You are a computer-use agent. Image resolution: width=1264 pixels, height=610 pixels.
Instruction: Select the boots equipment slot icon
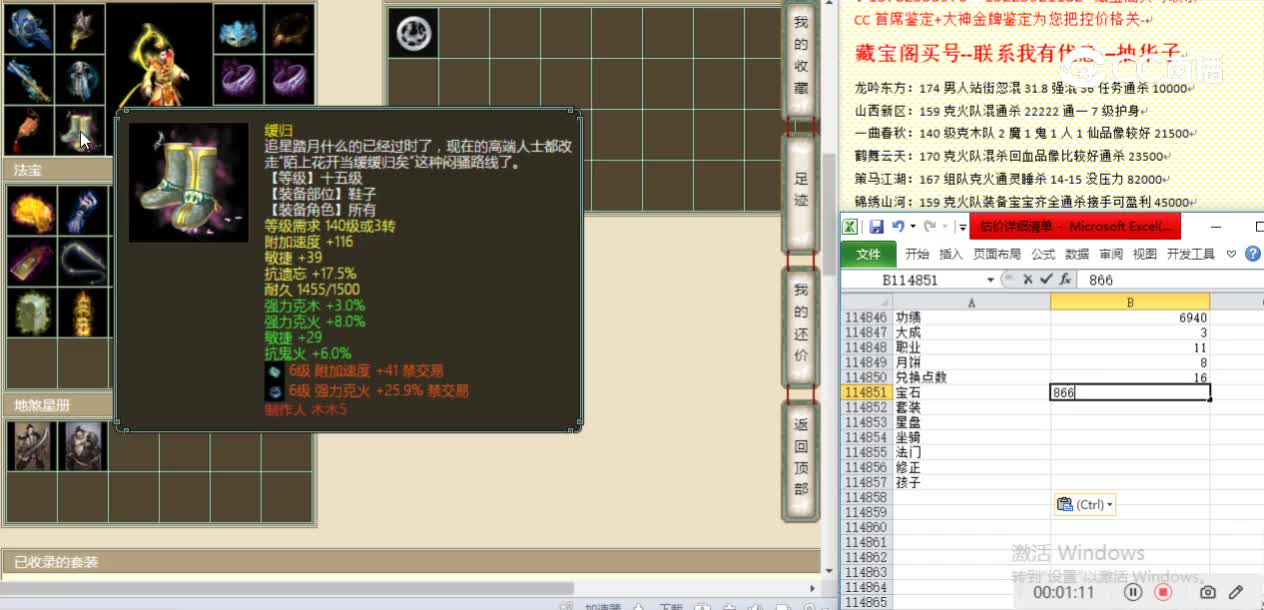(80, 129)
